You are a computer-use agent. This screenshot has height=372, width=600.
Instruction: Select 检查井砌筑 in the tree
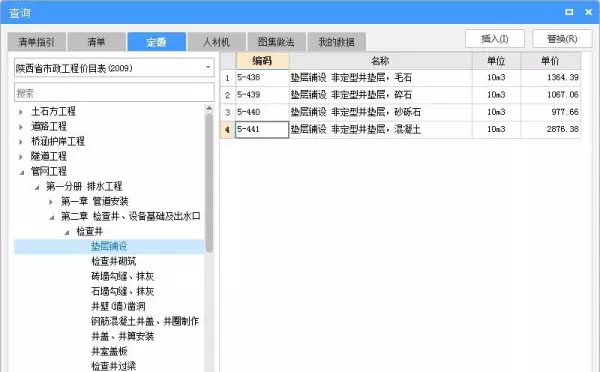click(x=114, y=261)
